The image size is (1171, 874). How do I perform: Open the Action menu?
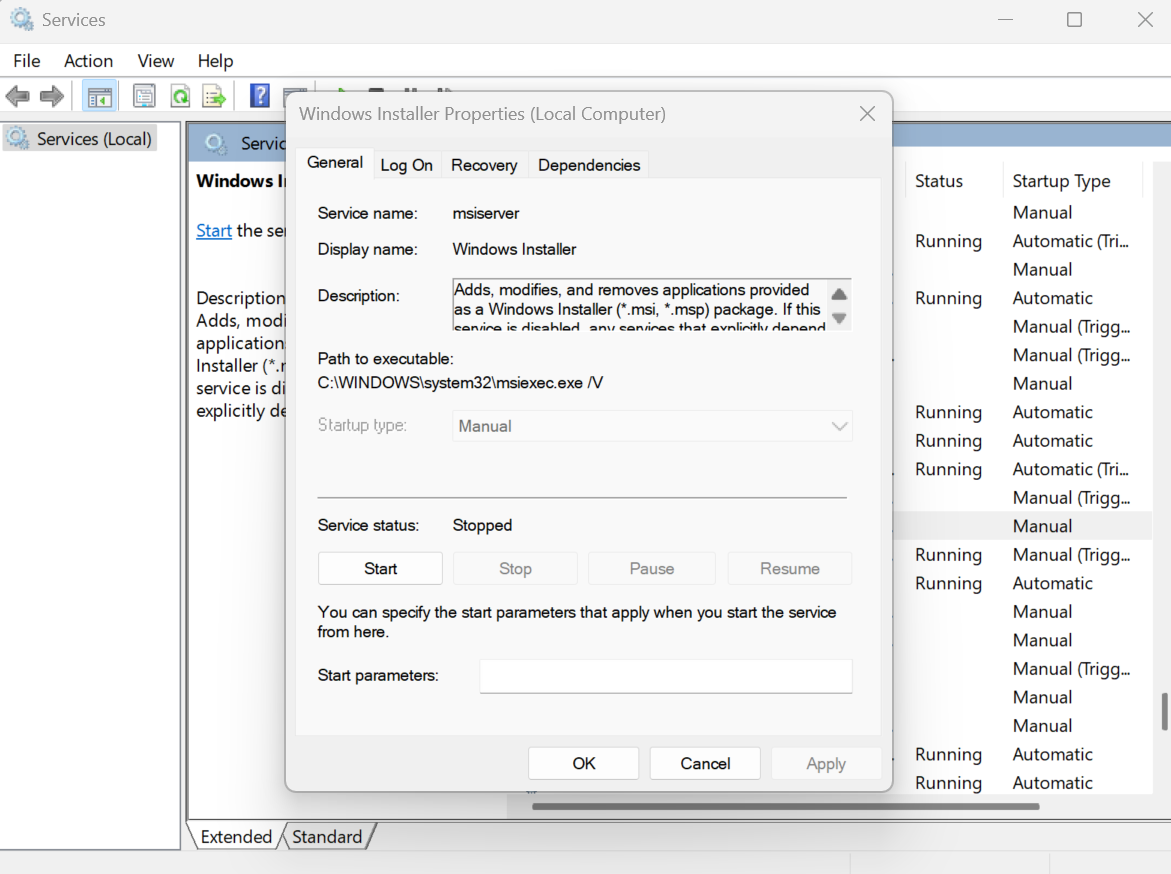[88, 61]
